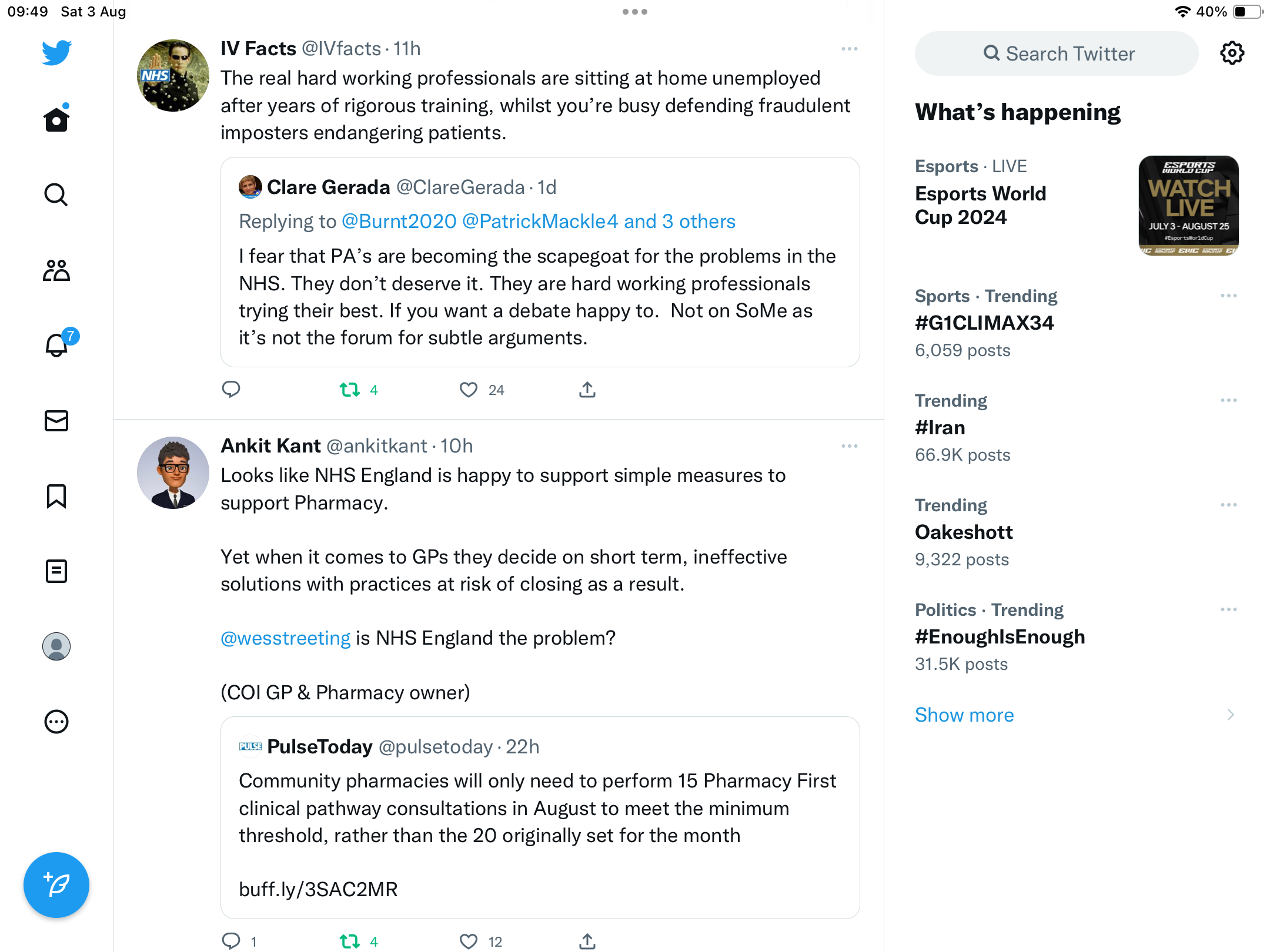Click Show more under trends

click(x=964, y=715)
